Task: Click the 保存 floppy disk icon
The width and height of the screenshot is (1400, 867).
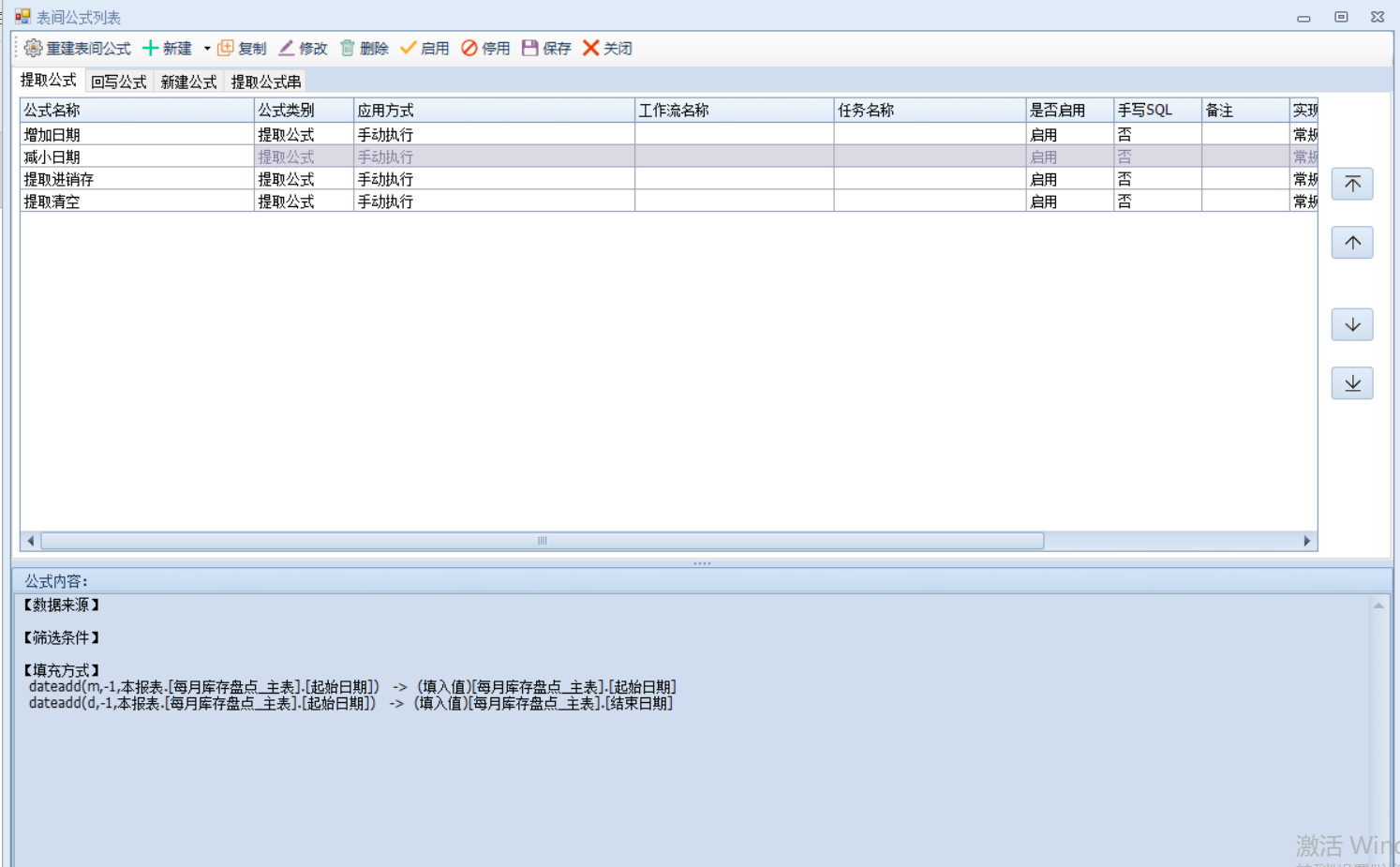Action: click(530, 48)
